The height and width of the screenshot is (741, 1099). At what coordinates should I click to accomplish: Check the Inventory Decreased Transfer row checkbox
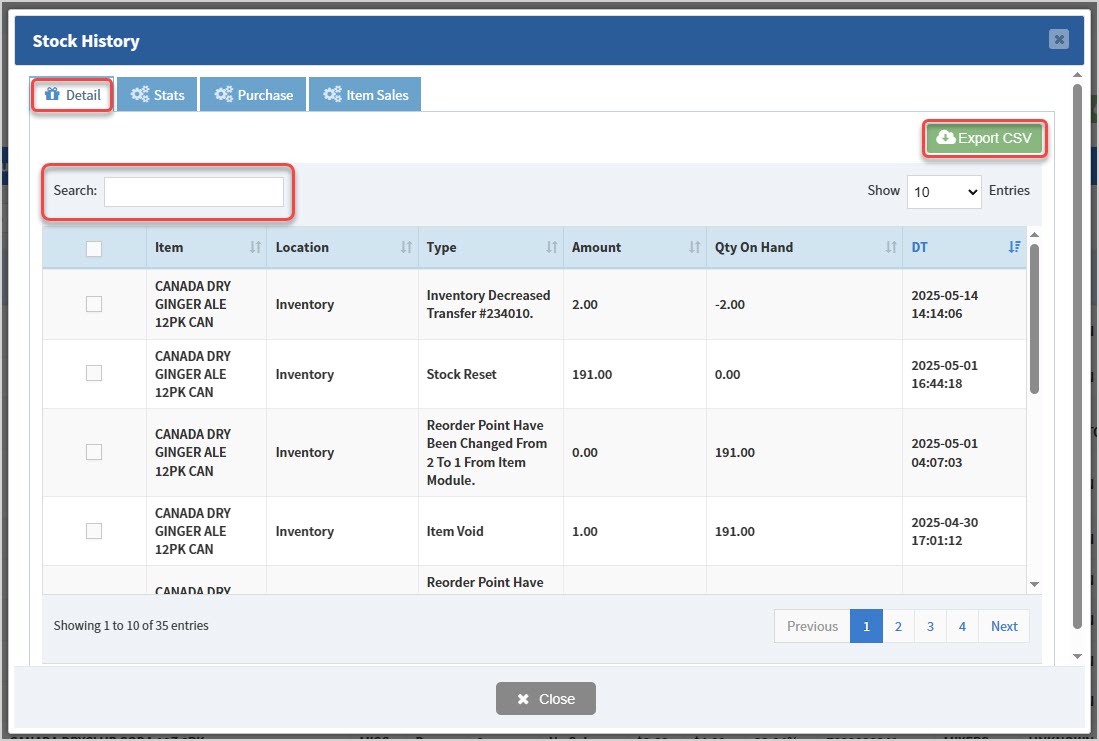(93, 303)
